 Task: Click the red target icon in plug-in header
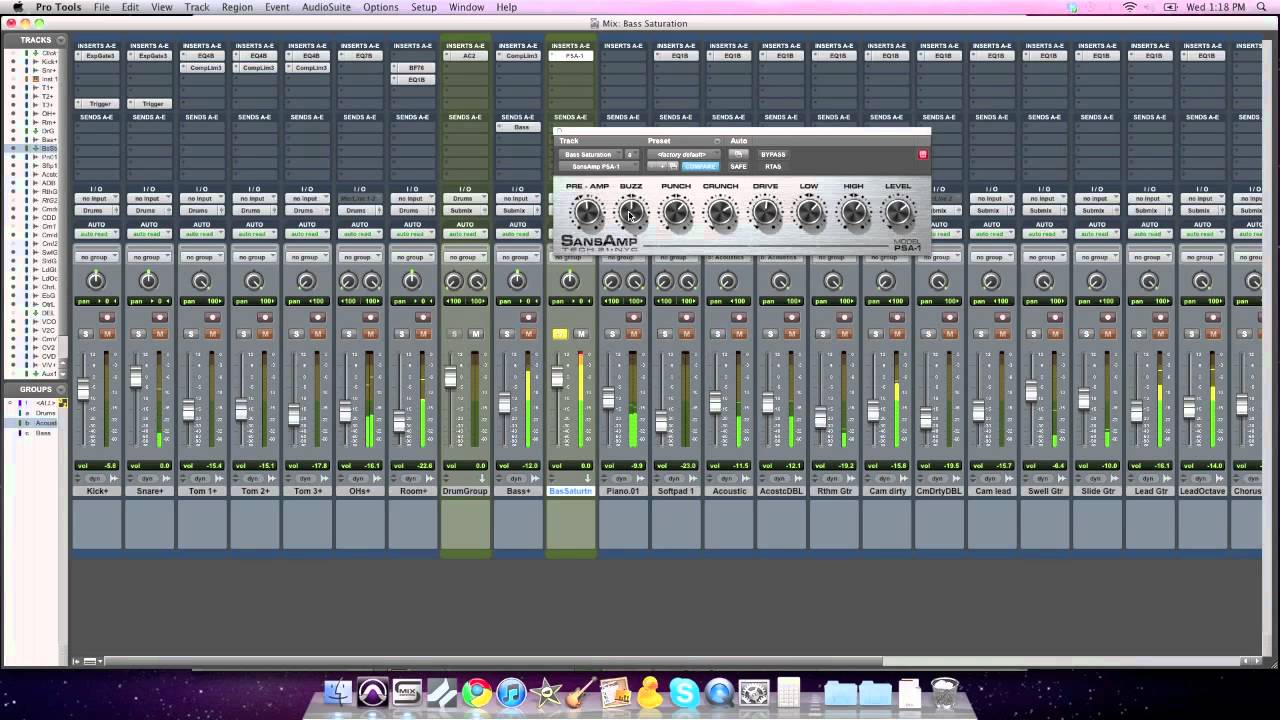pos(923,155)
